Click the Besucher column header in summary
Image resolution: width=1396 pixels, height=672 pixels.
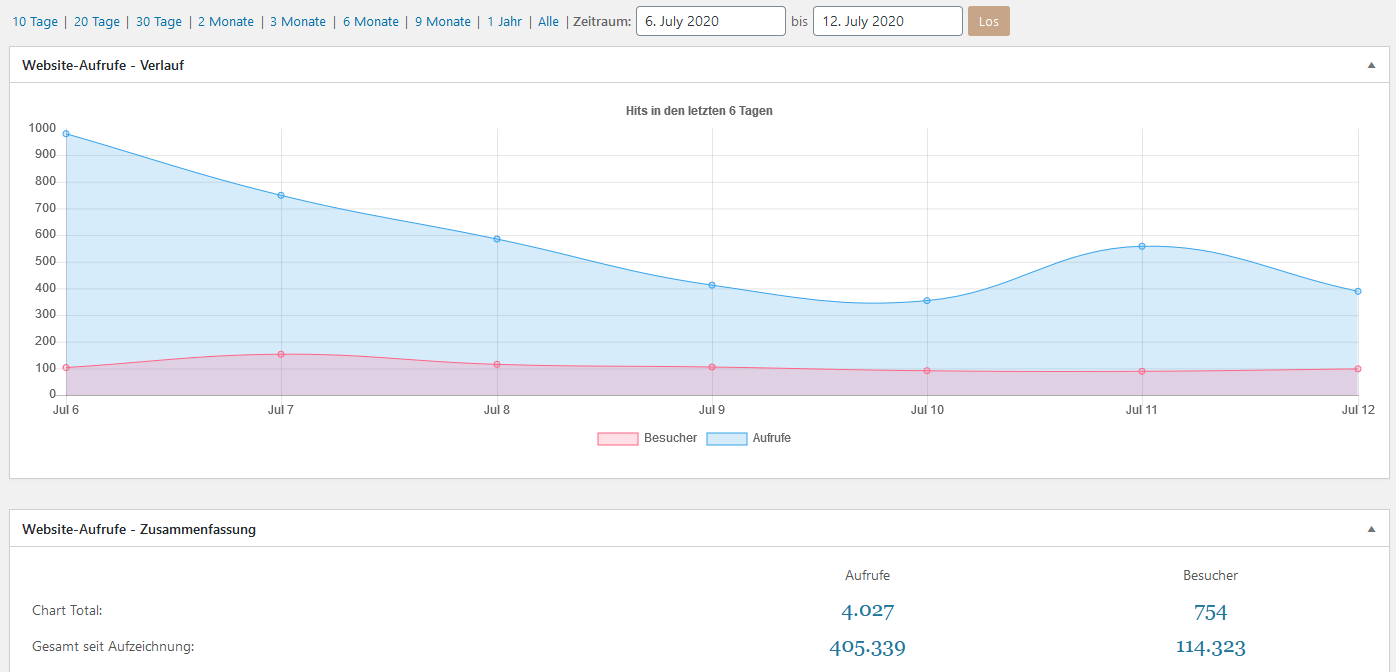point(1210,575)
